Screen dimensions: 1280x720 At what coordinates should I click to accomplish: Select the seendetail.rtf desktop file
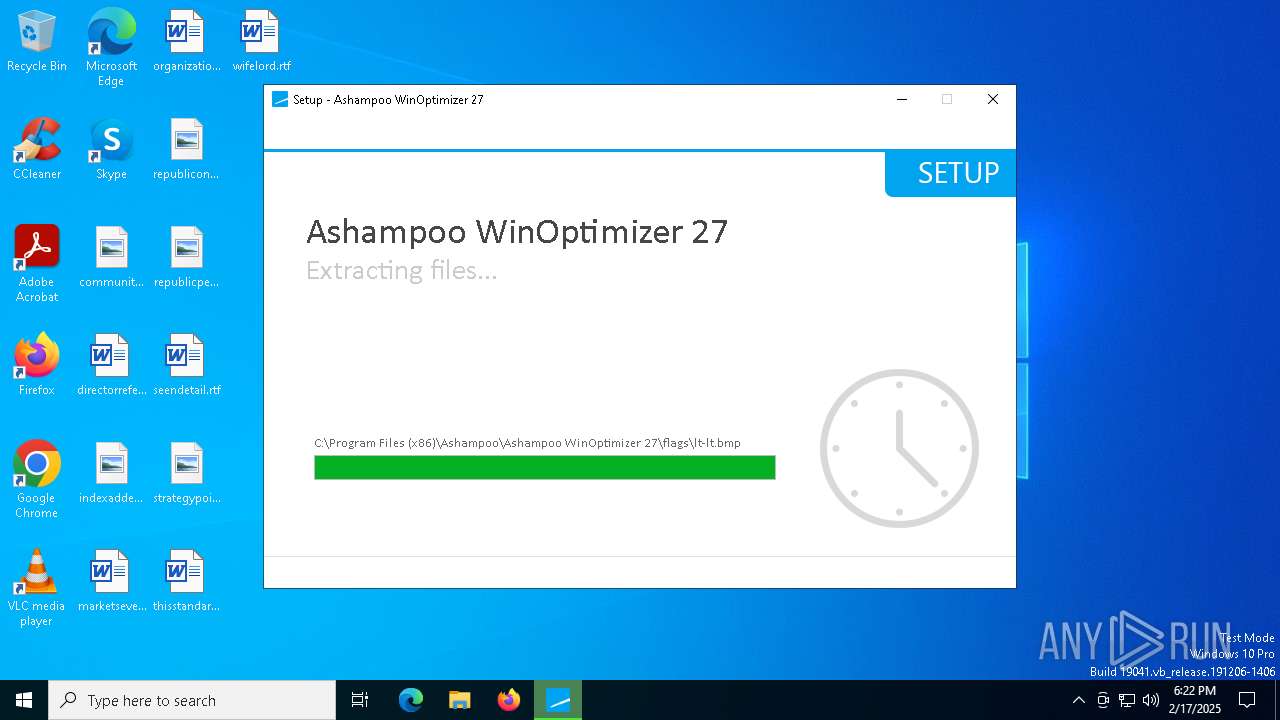coord(186,365)
